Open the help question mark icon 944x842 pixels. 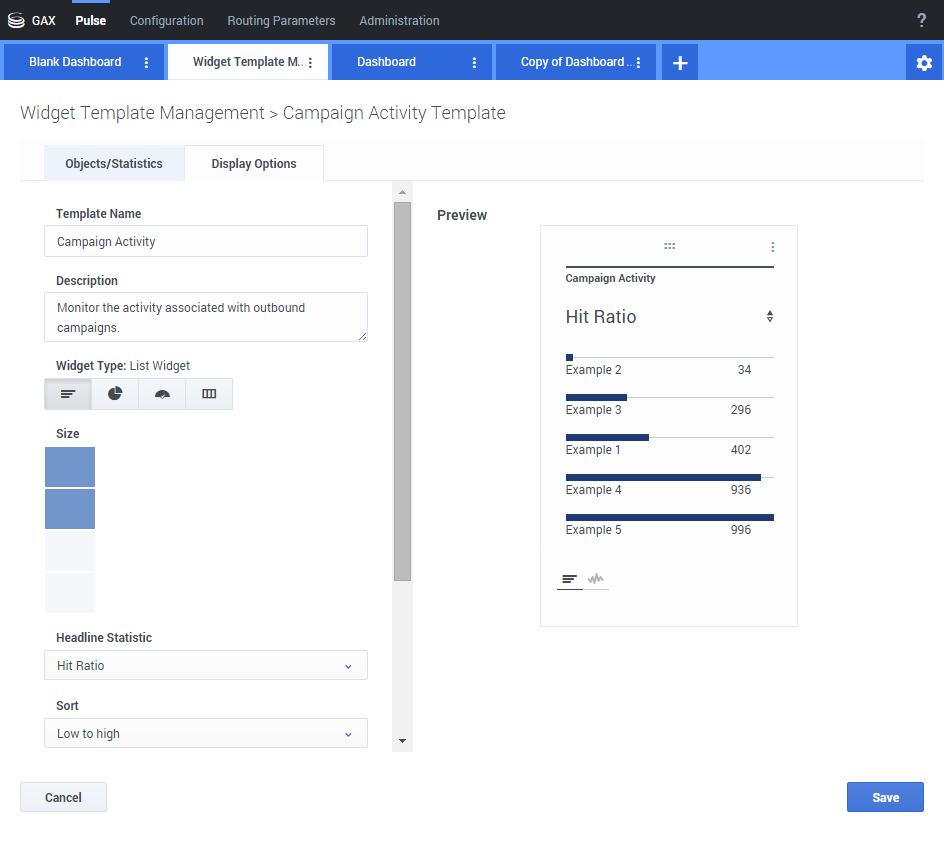[x=921, y=20]
